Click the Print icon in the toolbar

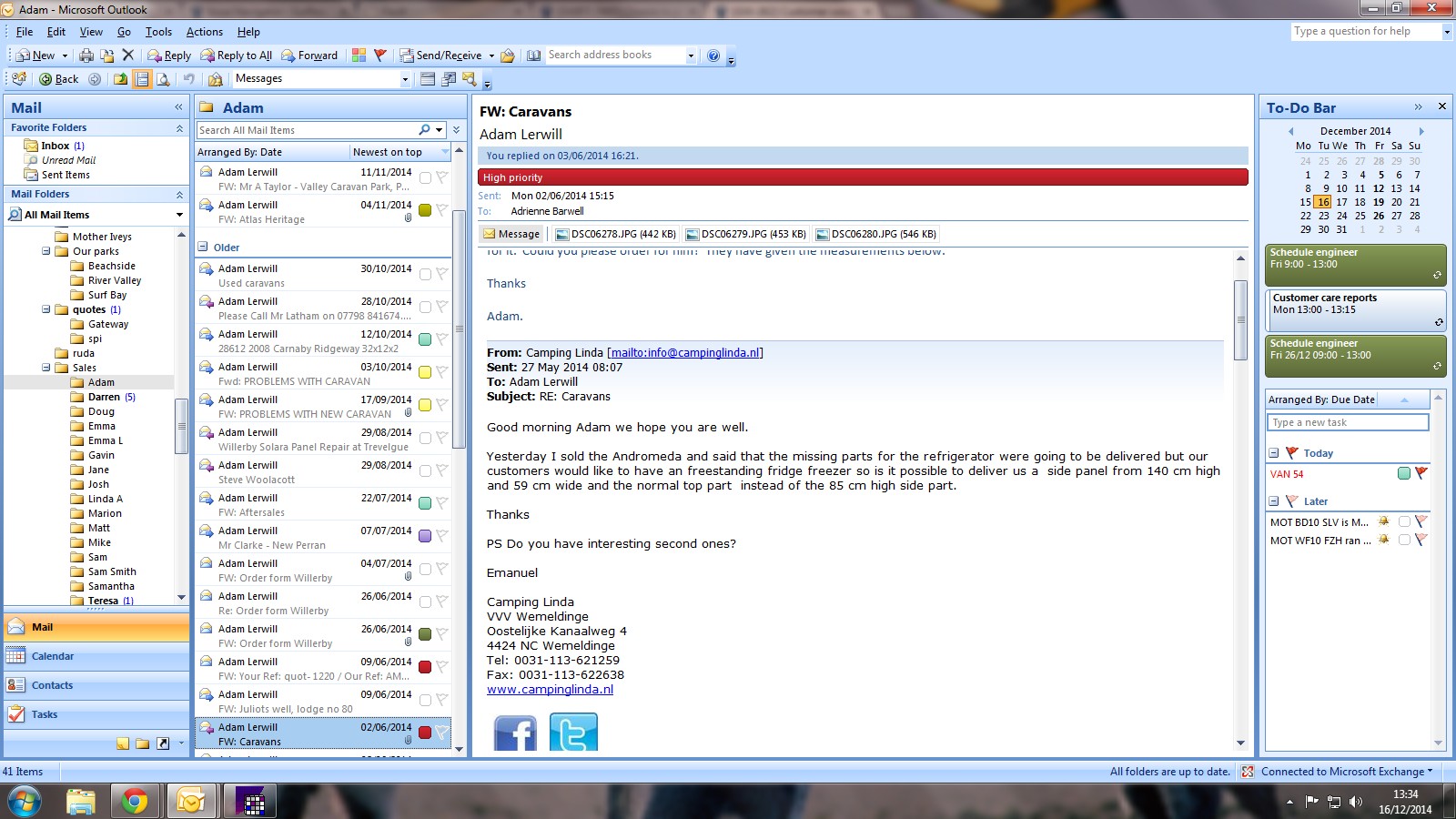click(86, 56)
